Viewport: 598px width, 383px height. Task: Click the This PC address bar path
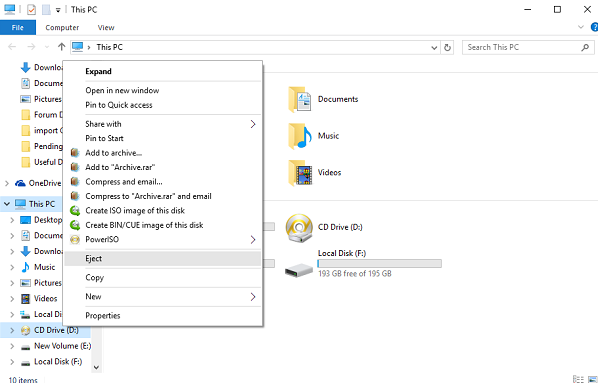109,47
